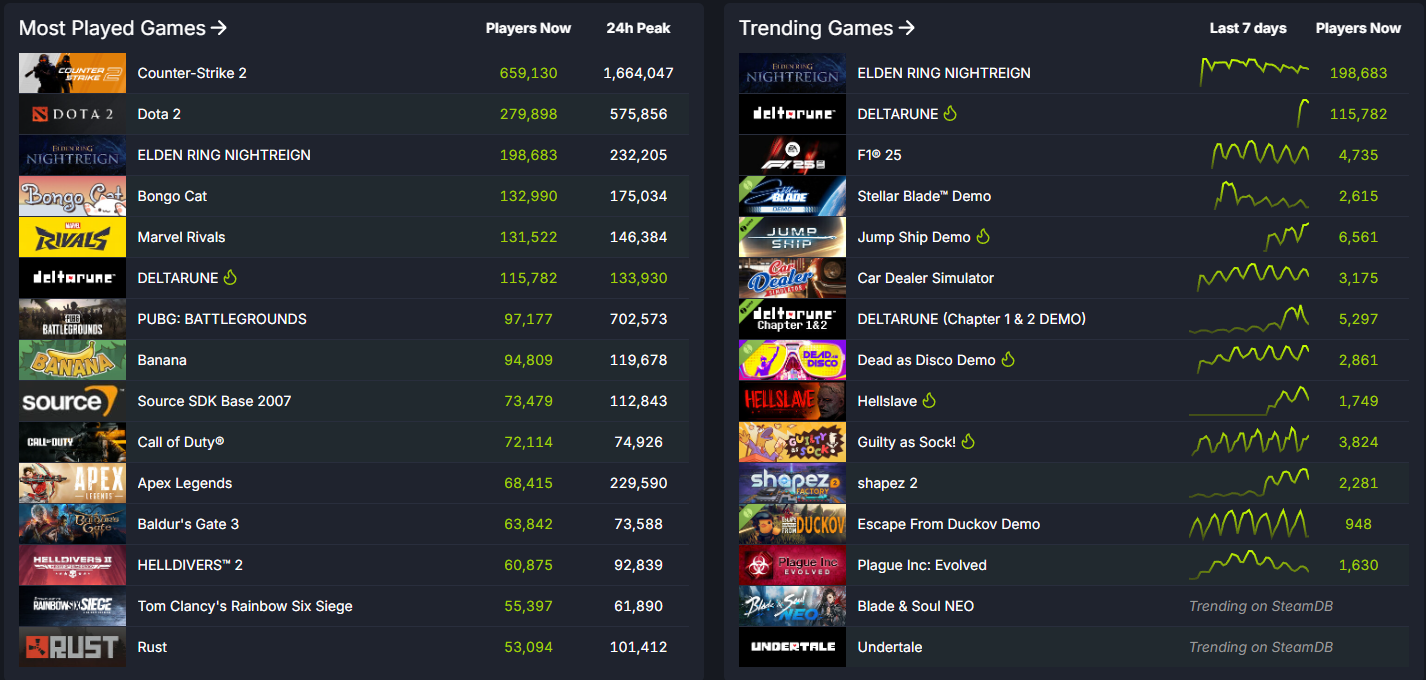1426x680 pixels.
Task: Click Stellar Blade Demo players value 2,615
Action: [x=1358, y=196]
